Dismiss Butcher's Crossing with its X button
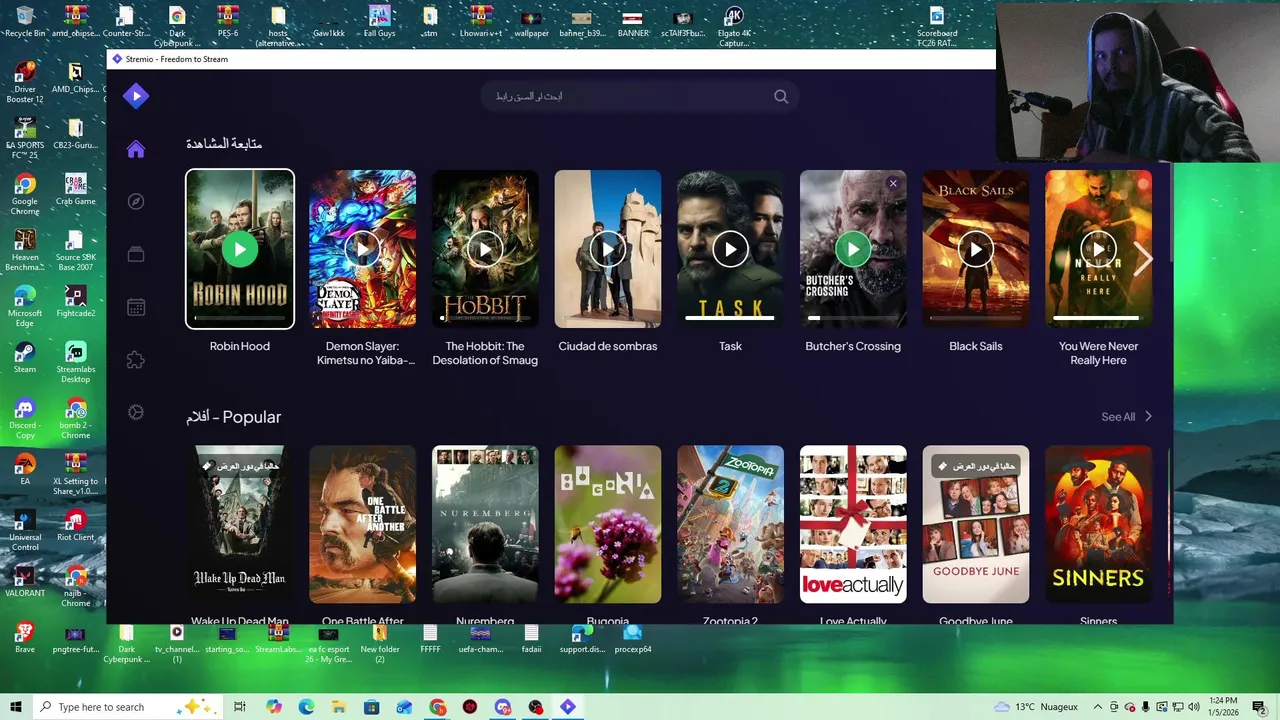The width and height of the screenshot is (1280, 720). (893, 183)
